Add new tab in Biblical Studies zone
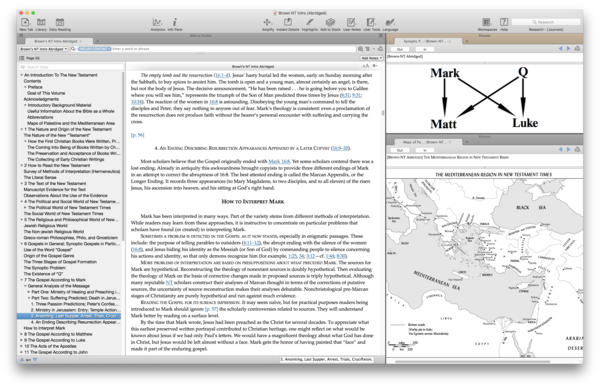600x388 pixels. pyautogui.click(x=97, y=41)
